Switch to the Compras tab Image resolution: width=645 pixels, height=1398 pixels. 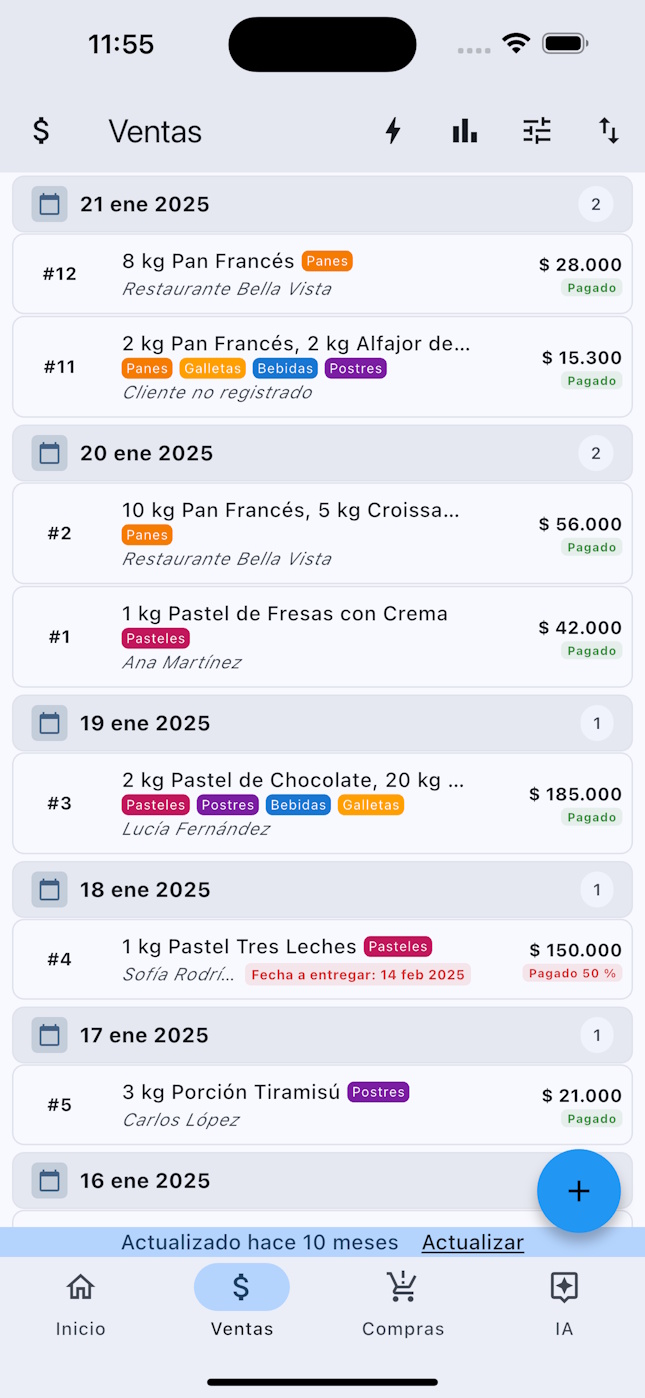point(403,1304)
